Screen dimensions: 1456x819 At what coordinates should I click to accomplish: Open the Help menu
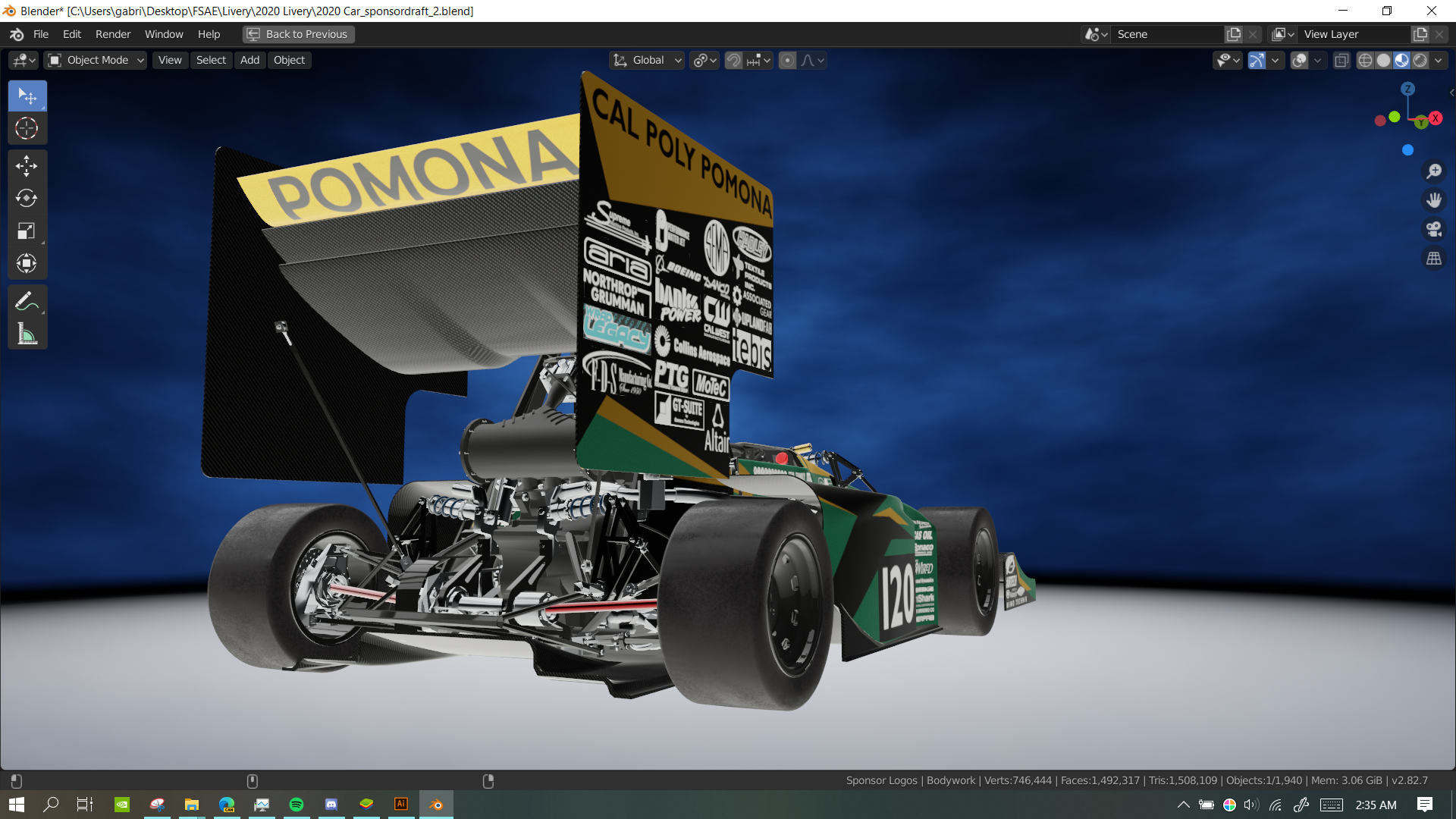pyautogui.click(x=209, y=34)
